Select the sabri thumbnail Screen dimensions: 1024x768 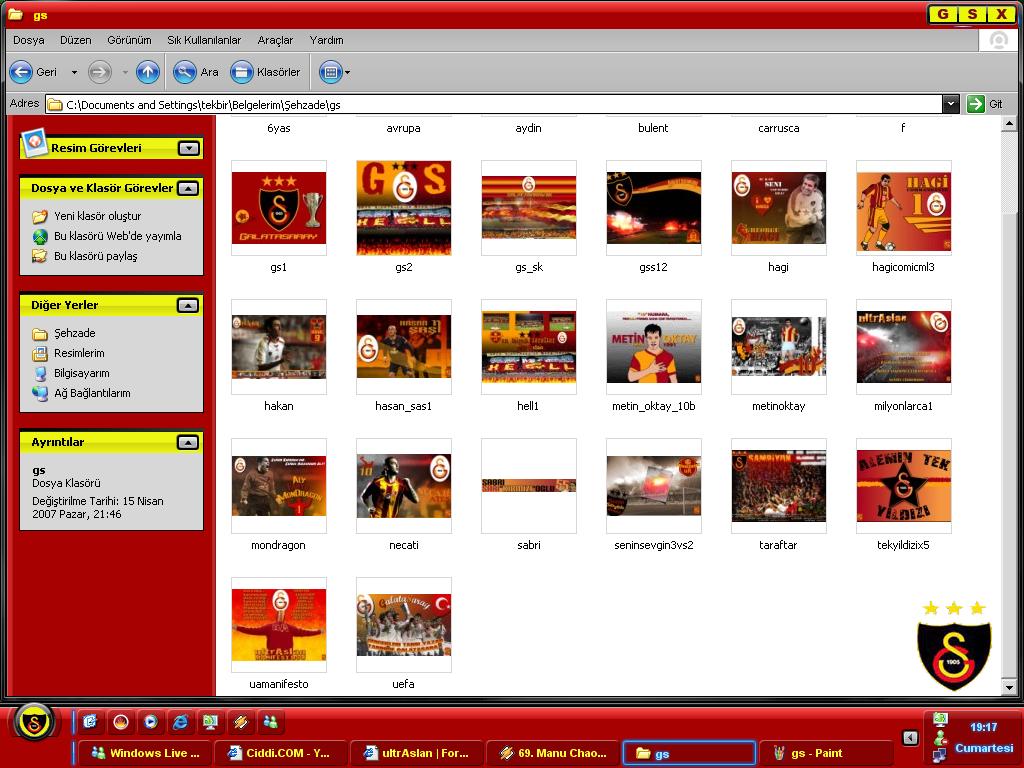coord(529,486)
